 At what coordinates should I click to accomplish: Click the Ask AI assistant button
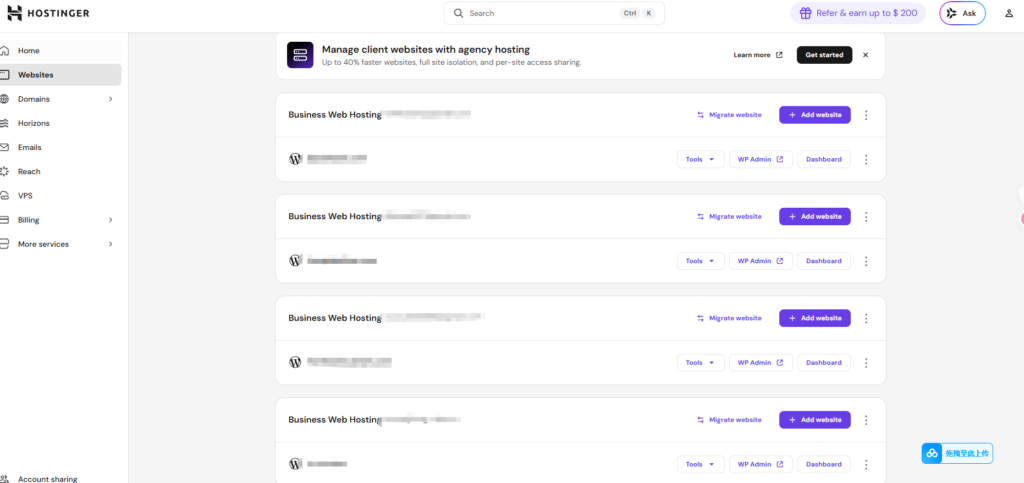(x=962, y=13)
